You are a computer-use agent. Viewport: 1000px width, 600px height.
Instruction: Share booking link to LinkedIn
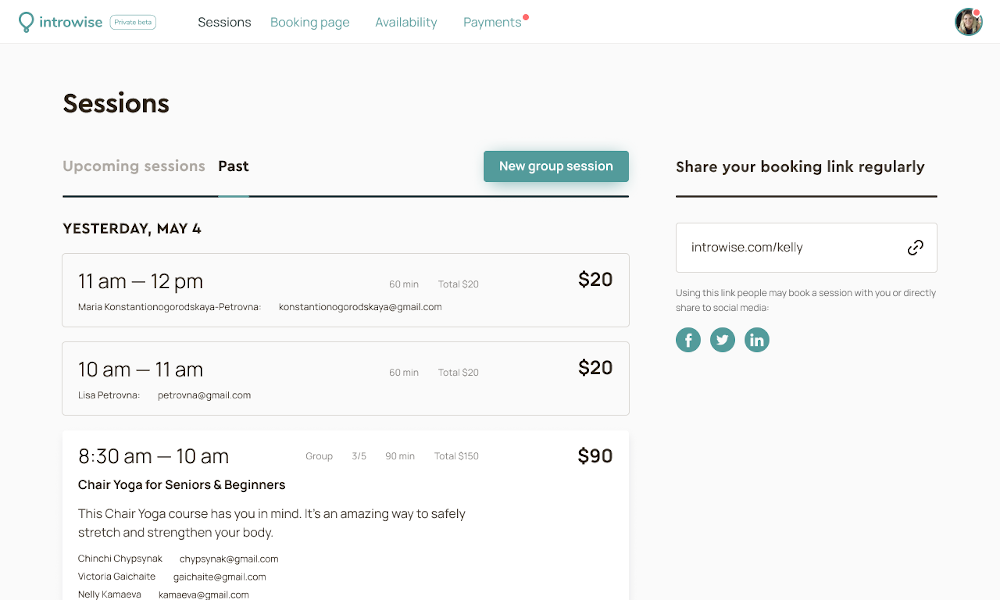click(x=757, y=340)
